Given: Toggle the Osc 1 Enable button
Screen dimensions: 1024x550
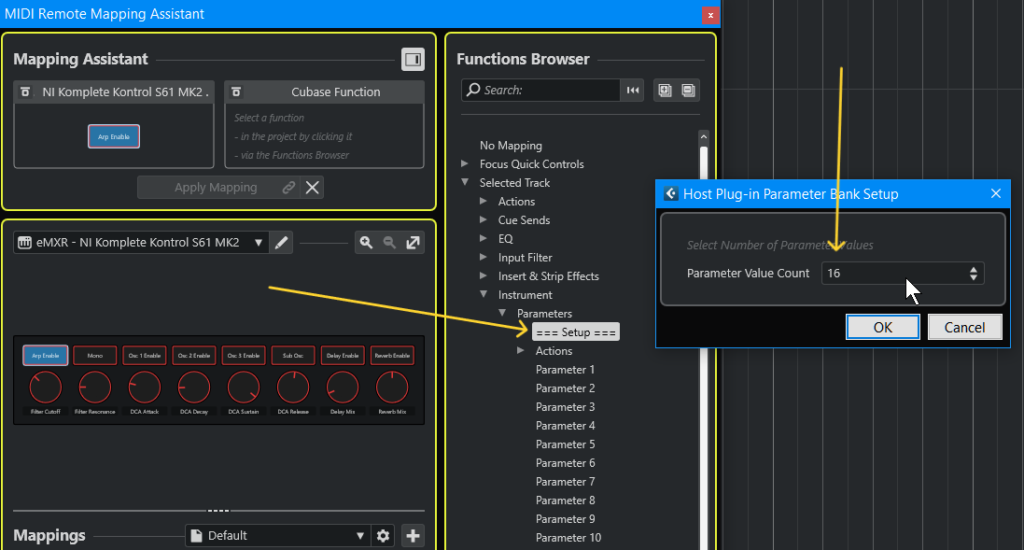Looking at the screenshot, I should point(144,355).
